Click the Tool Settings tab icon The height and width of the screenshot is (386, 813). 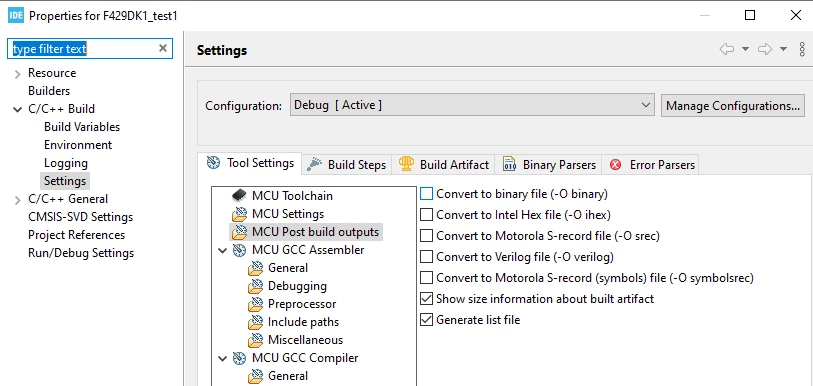(x=213, y=163)
